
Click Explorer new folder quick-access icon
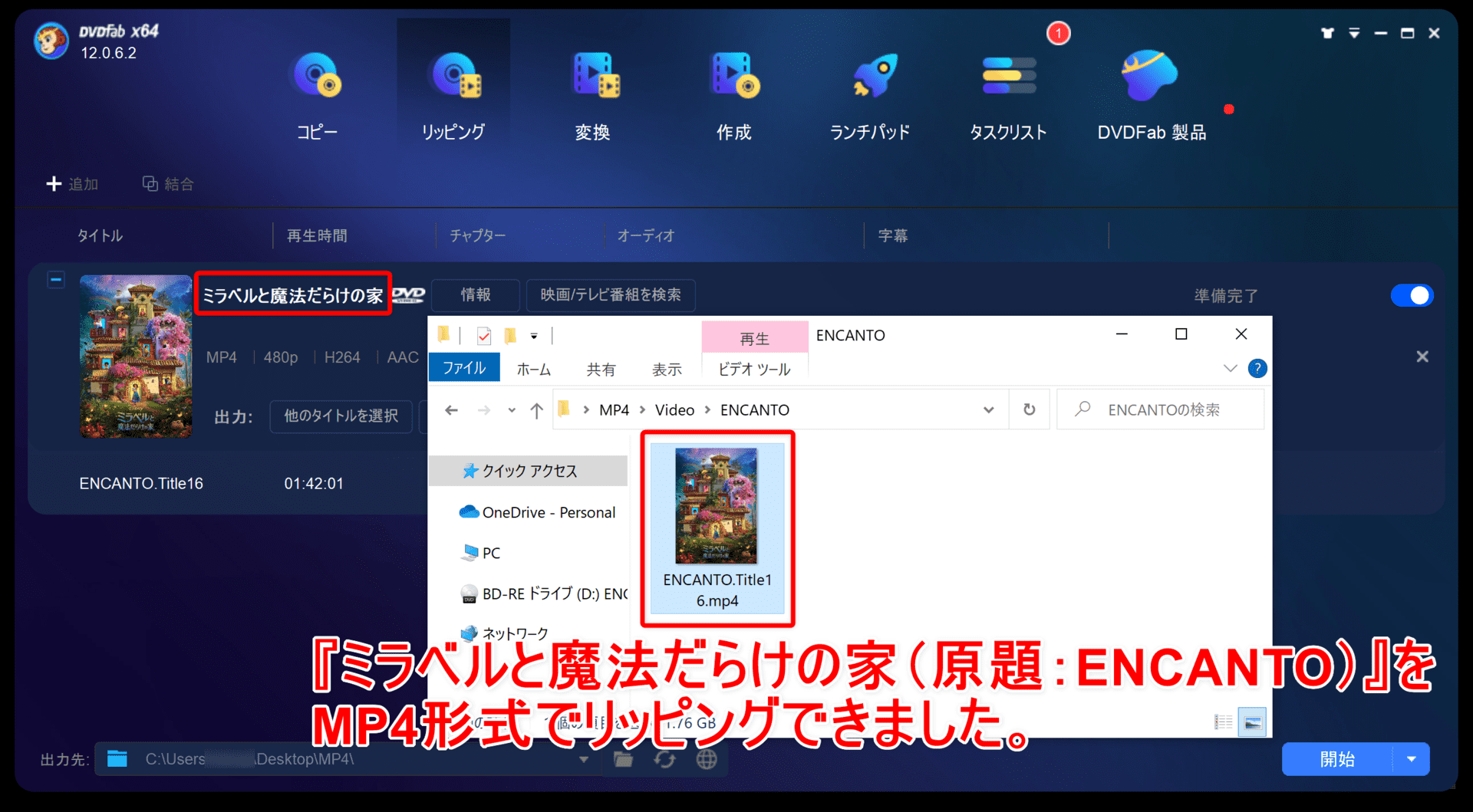point(510,336)
